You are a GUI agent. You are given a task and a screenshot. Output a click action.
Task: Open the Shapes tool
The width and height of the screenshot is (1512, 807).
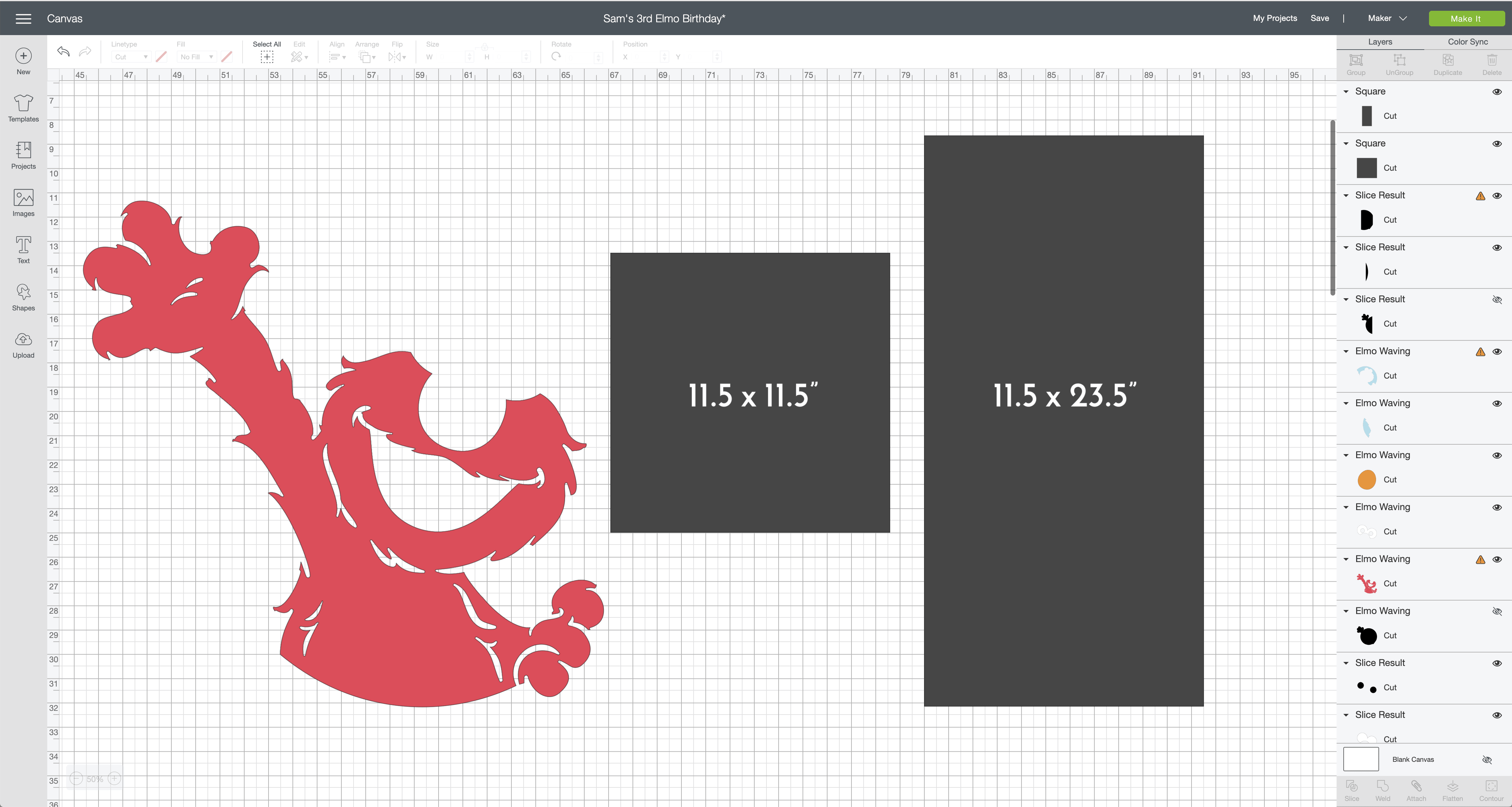[24, 292]
